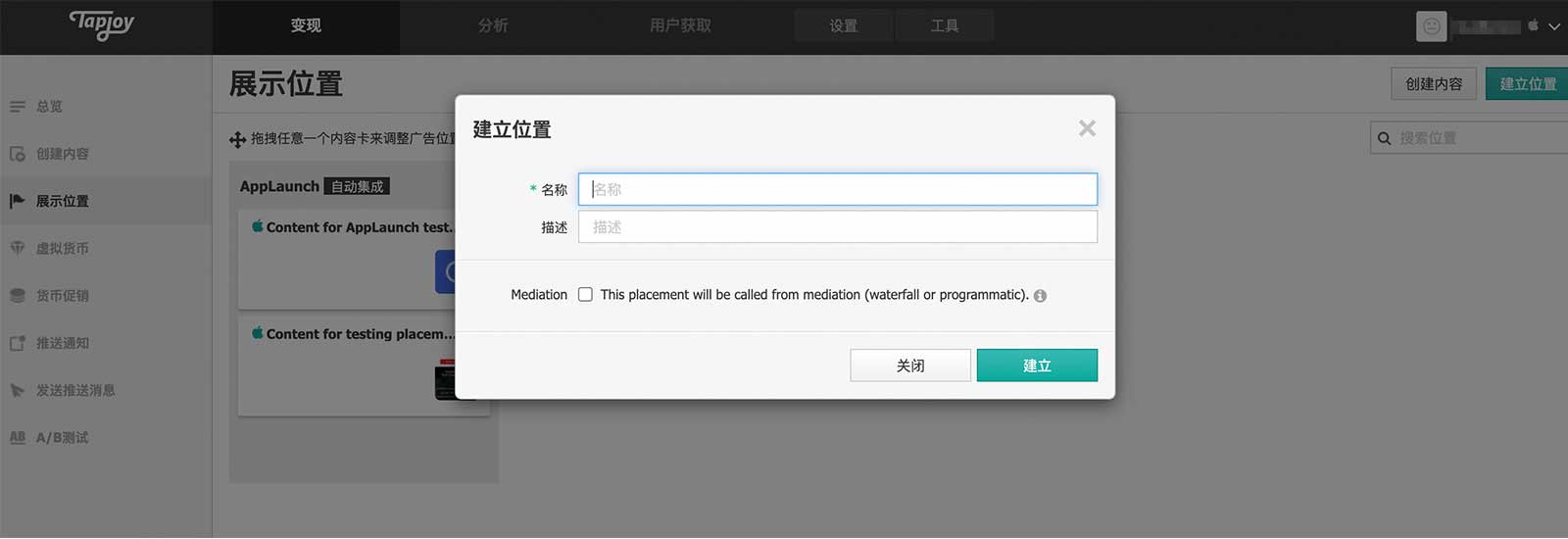Open 货币促销 coins icon in sidebar

click(18, 295)
